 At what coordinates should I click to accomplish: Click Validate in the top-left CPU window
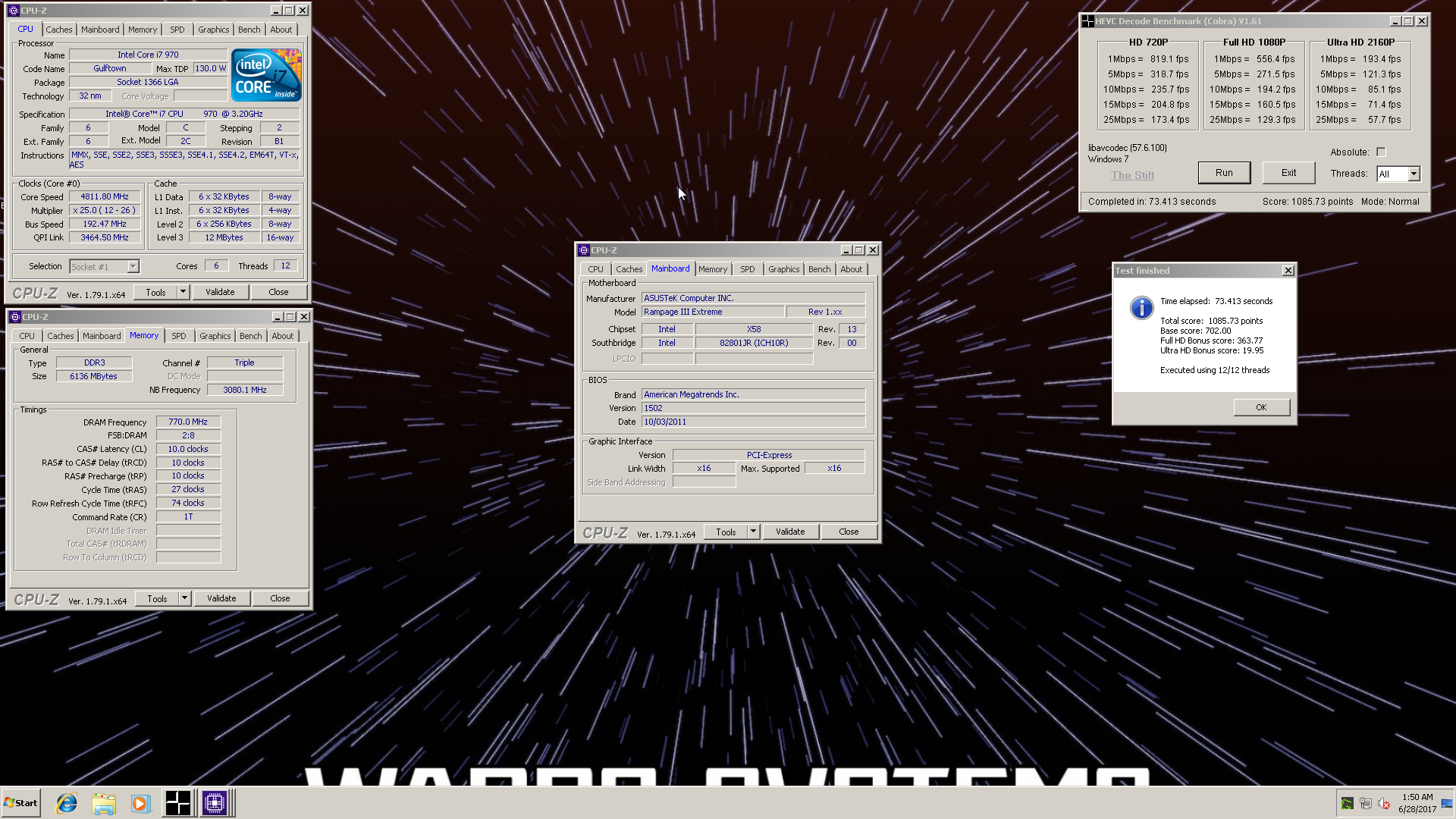(220, 292)
